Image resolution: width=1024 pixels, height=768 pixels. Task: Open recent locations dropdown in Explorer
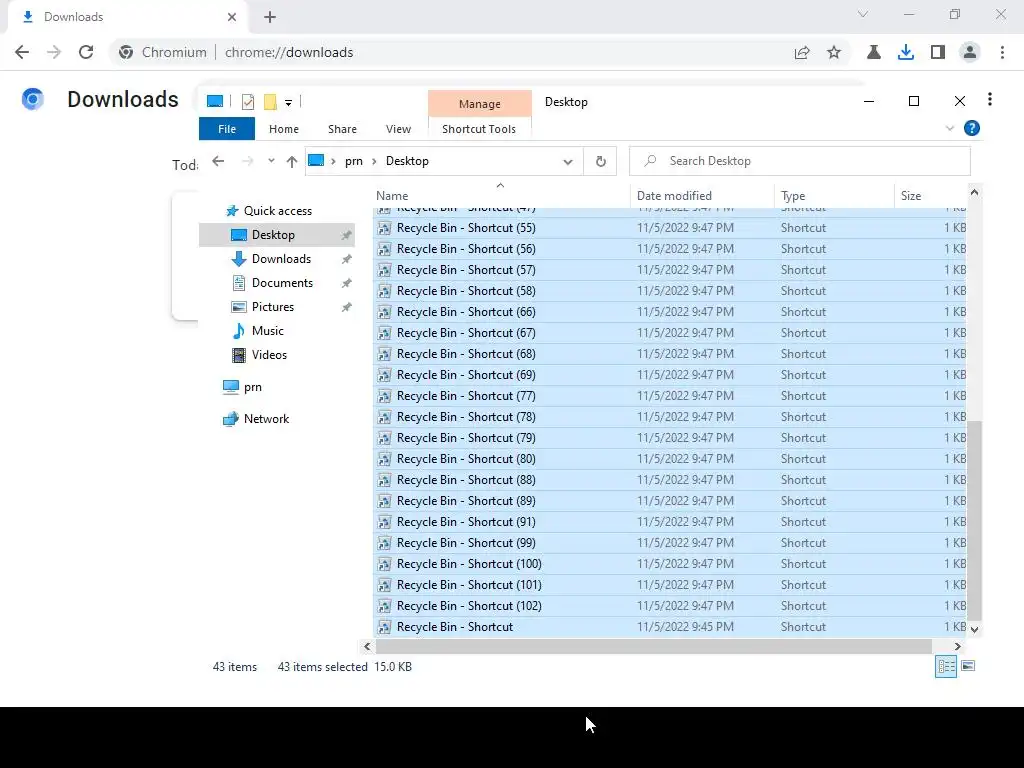(x=271, y=161)
